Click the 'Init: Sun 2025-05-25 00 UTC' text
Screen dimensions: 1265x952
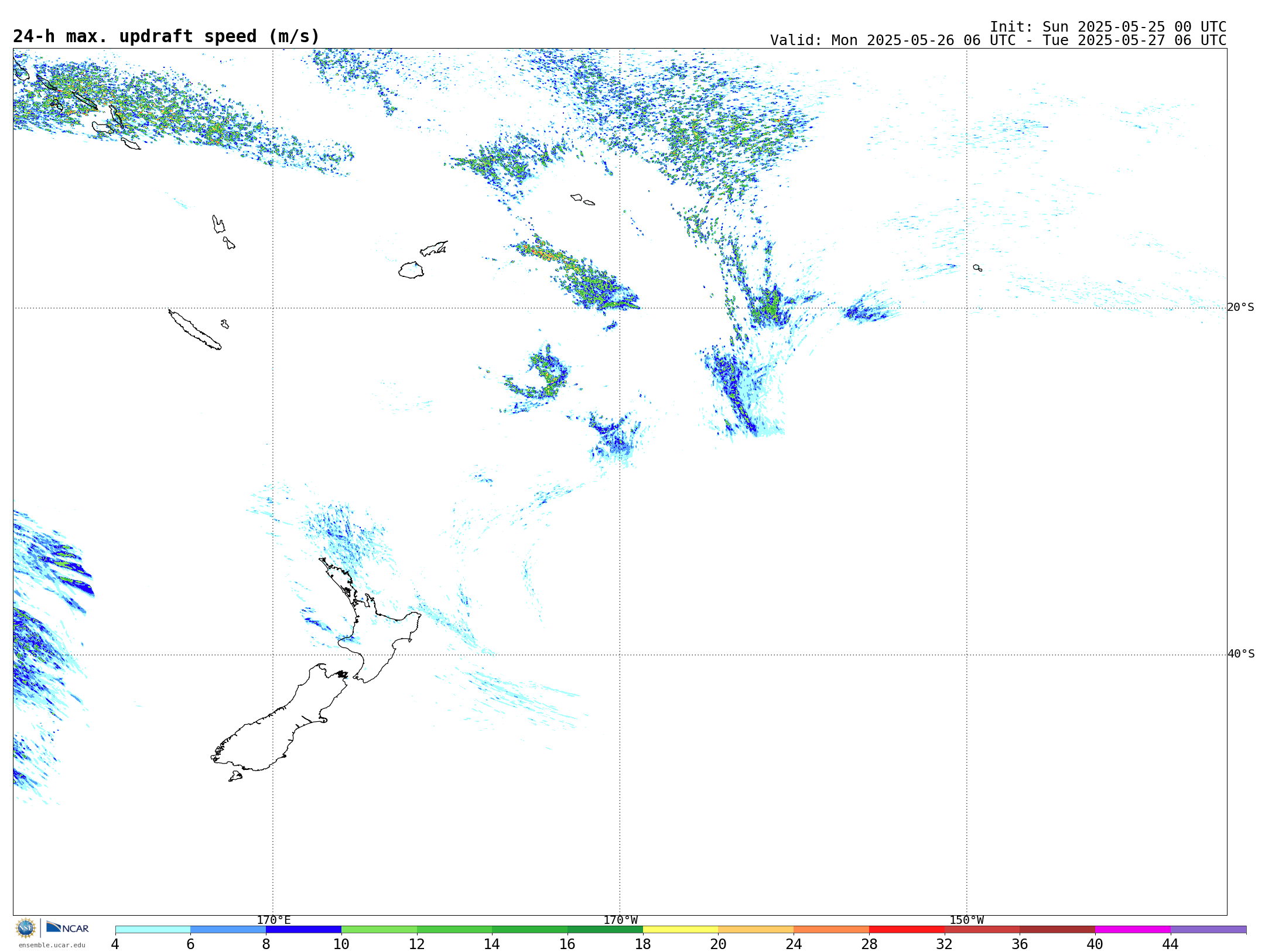[x=1108, y=27]
